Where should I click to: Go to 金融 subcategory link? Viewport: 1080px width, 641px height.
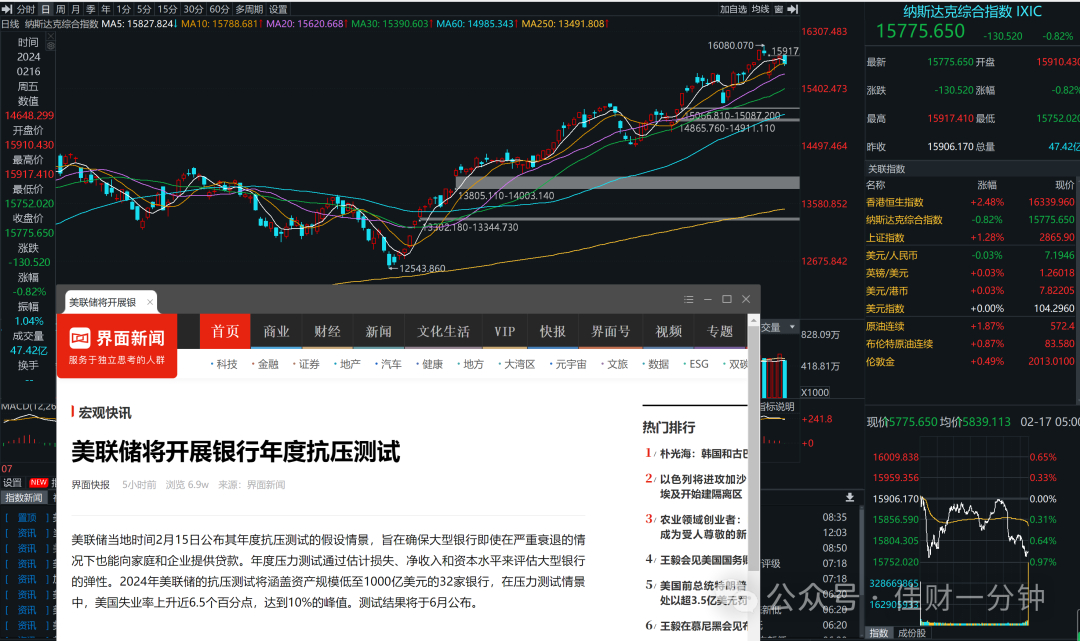(268, 364)
